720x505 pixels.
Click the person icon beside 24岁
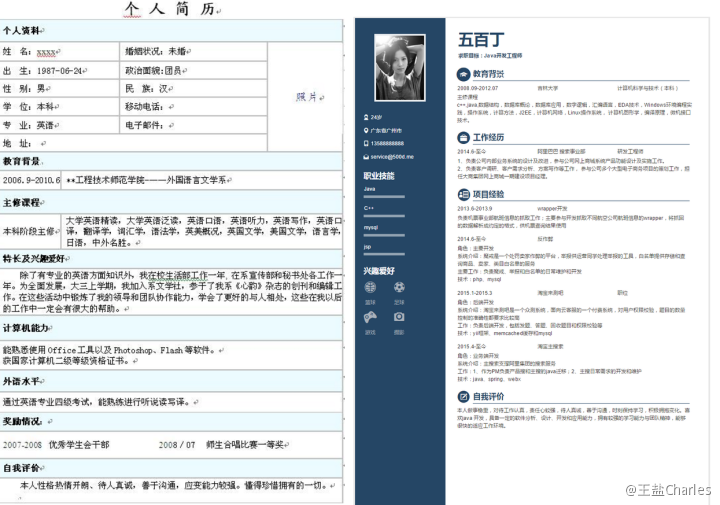click(x=366, y=117)
